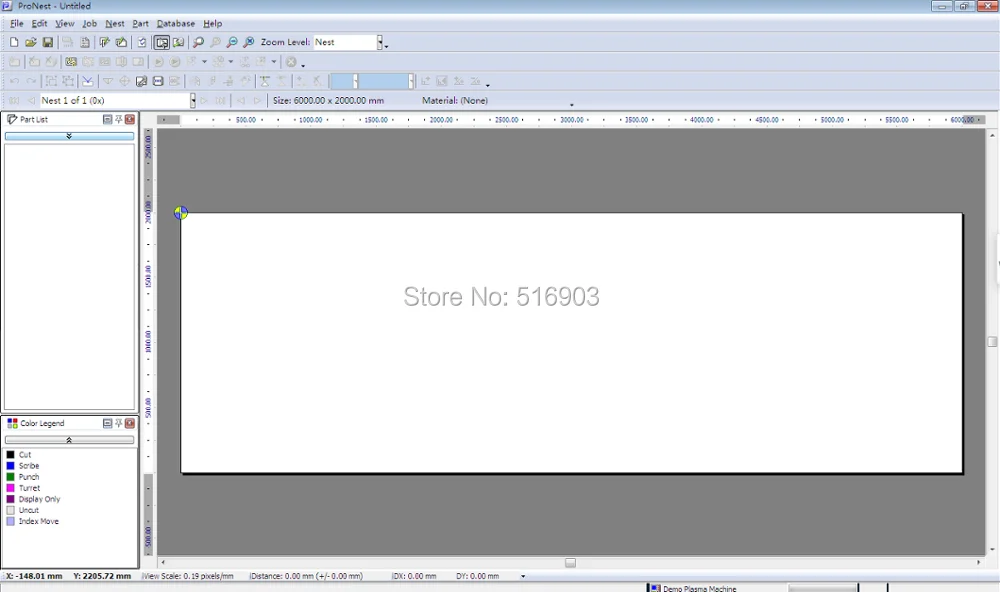The width and height of the screenshot is (1000, 592).
Task: Click the "DX: 0.00 mm" status entry
Action: tap(415, 576)
